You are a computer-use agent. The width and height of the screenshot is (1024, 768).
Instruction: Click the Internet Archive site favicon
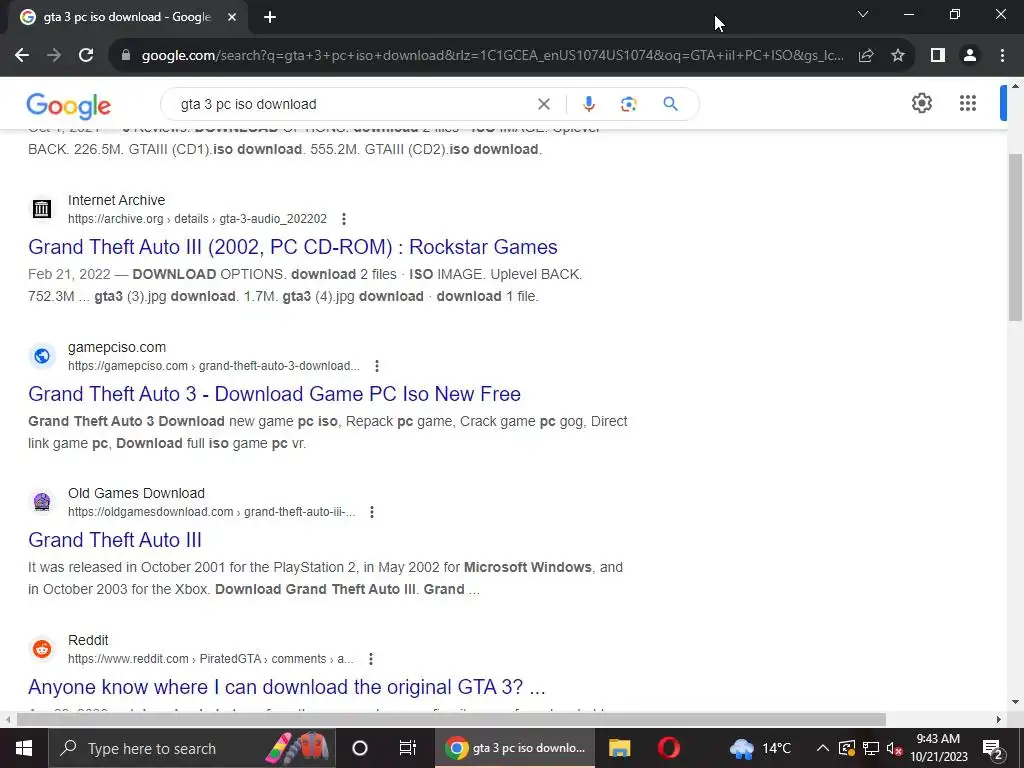pyautogui.click(x=42, y=209)
